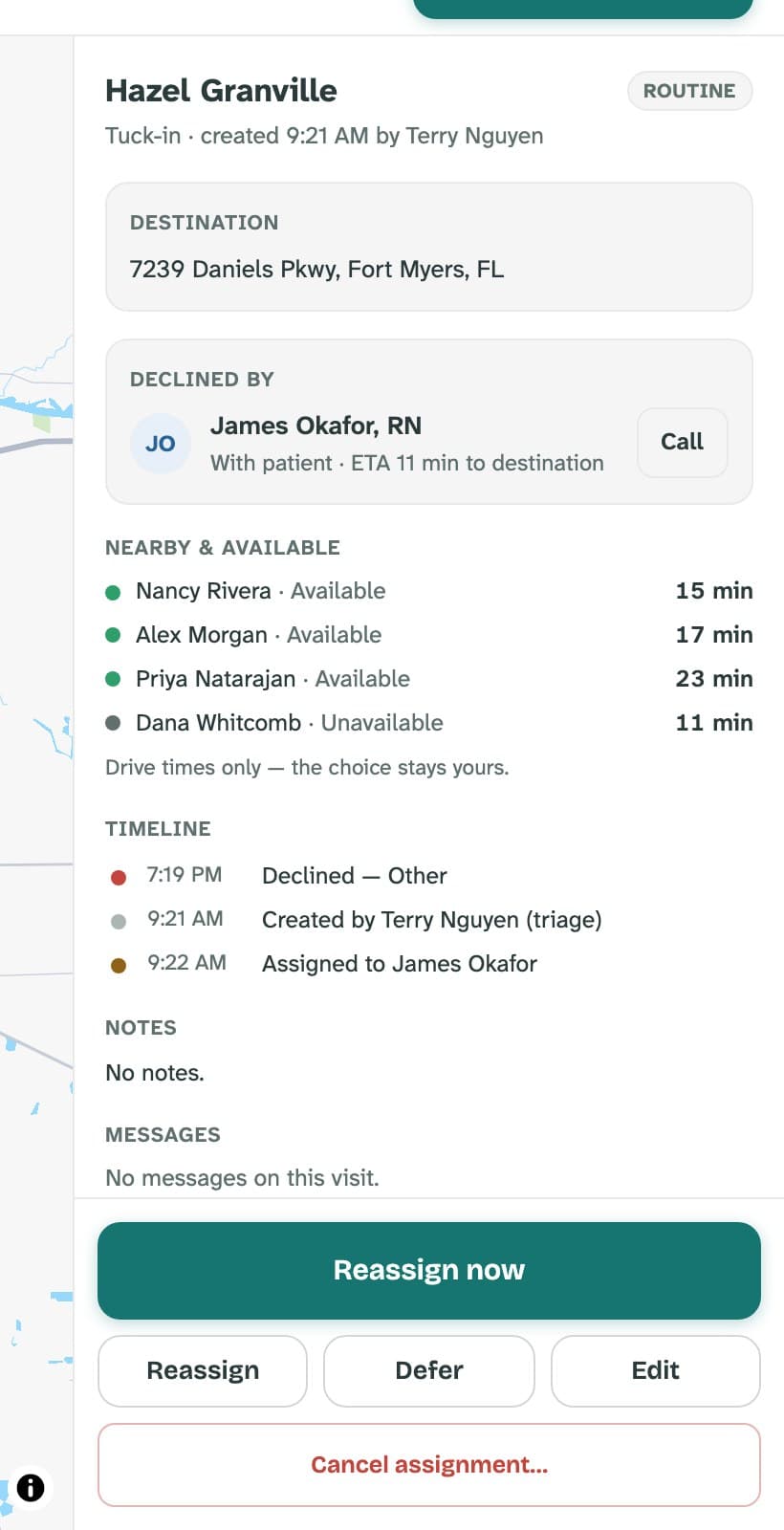The image size is (784, 1530).
Task: Click Cancel assignment…
Action: point(429,1465)
